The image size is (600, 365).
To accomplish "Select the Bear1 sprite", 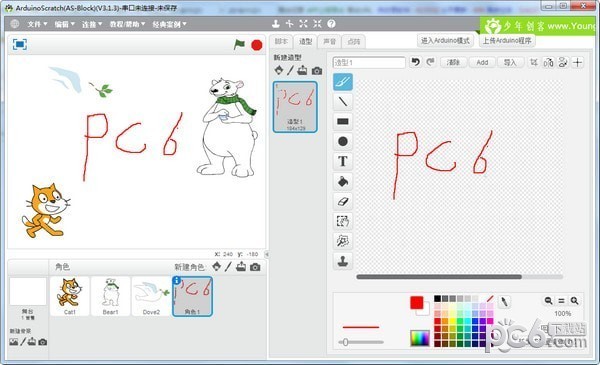I will [x=111, y=297].
